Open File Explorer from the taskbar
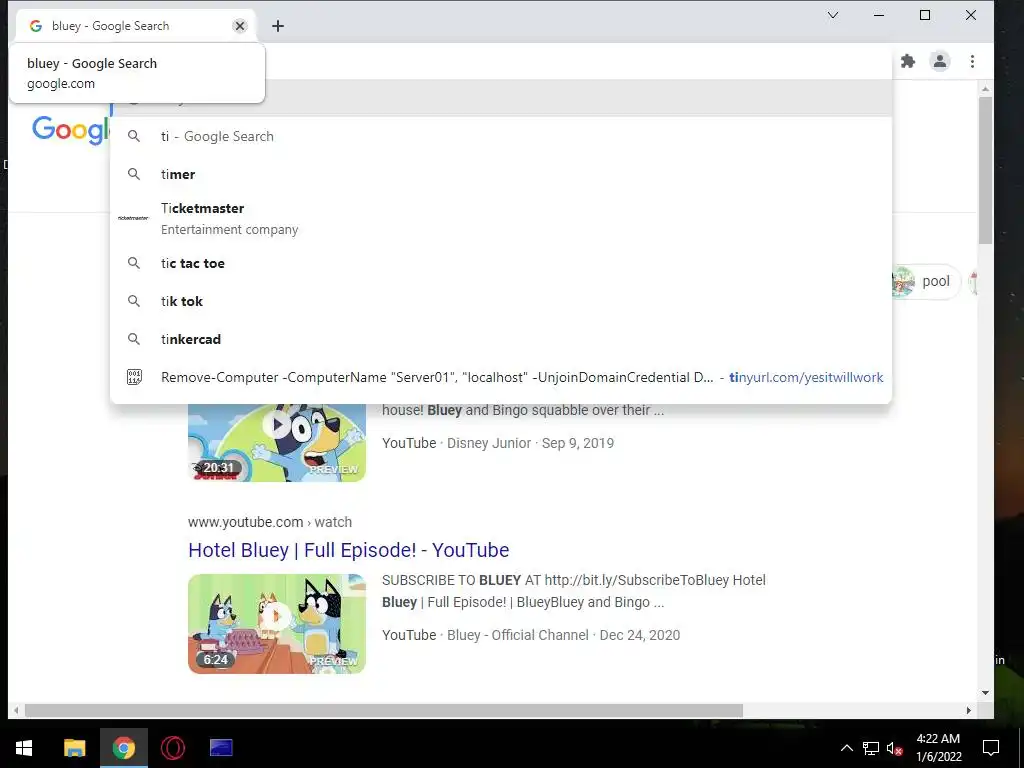1024x768 pixels. point(74,748)
